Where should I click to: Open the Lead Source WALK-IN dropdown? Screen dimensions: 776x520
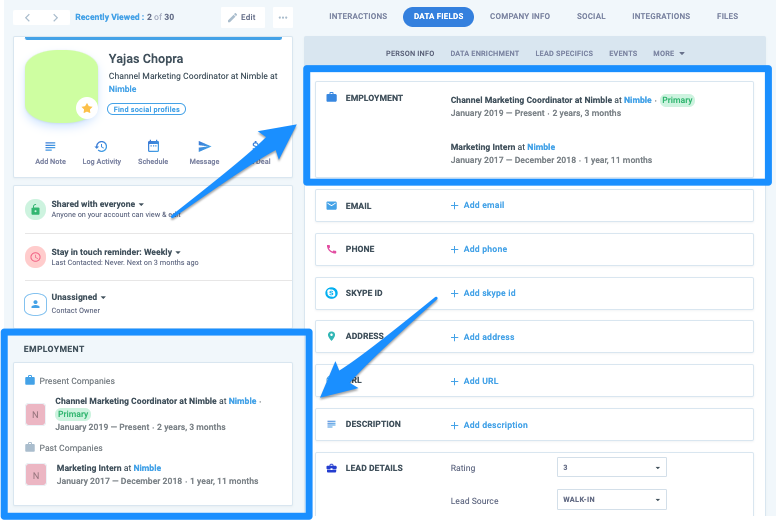611,500
